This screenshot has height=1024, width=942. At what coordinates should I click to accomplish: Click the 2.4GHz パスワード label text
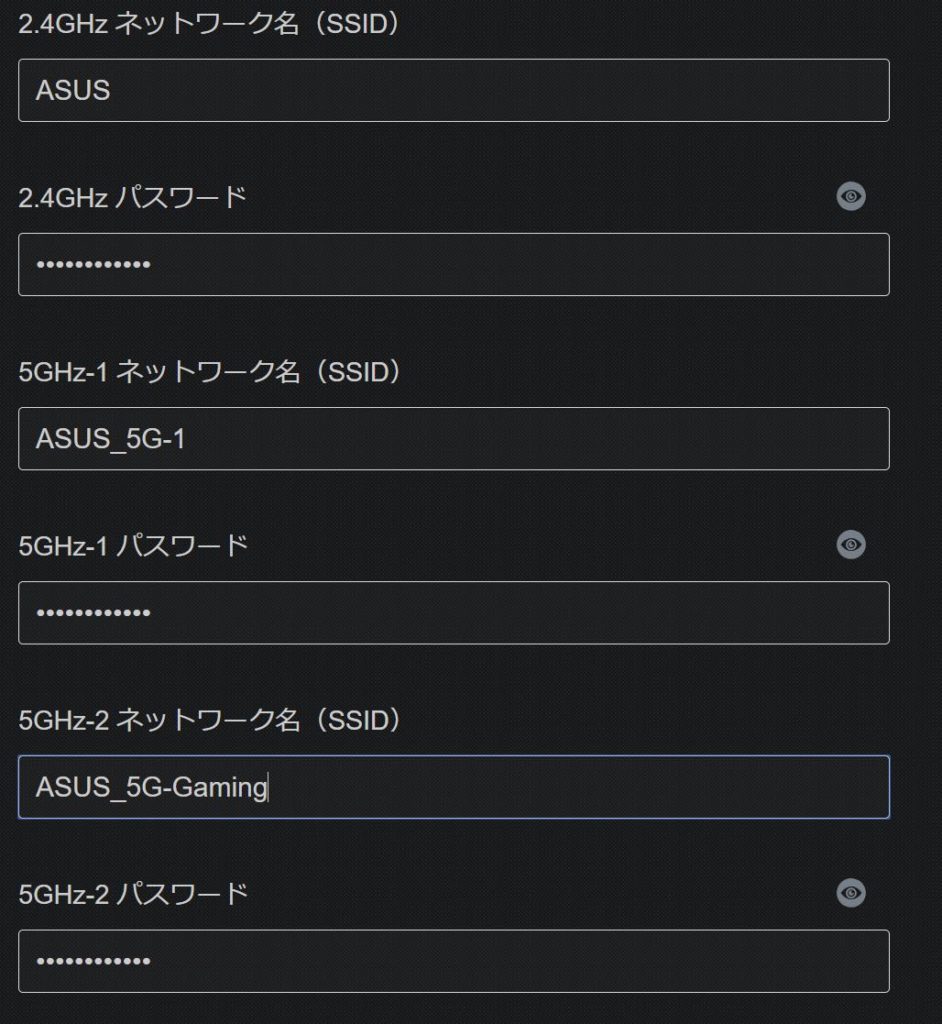click(132, 197)
